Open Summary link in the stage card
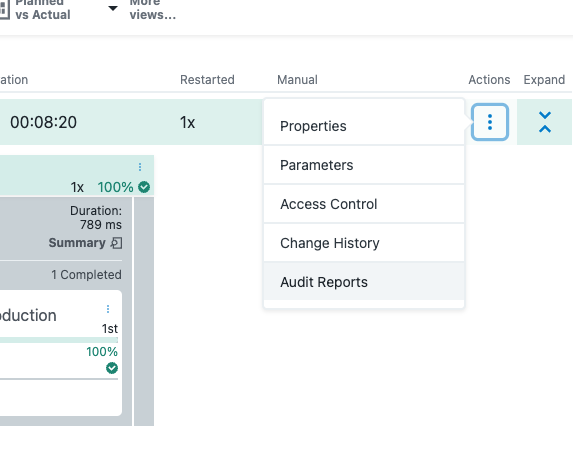This screenshot has width=573, height=472. click(77, 243)
